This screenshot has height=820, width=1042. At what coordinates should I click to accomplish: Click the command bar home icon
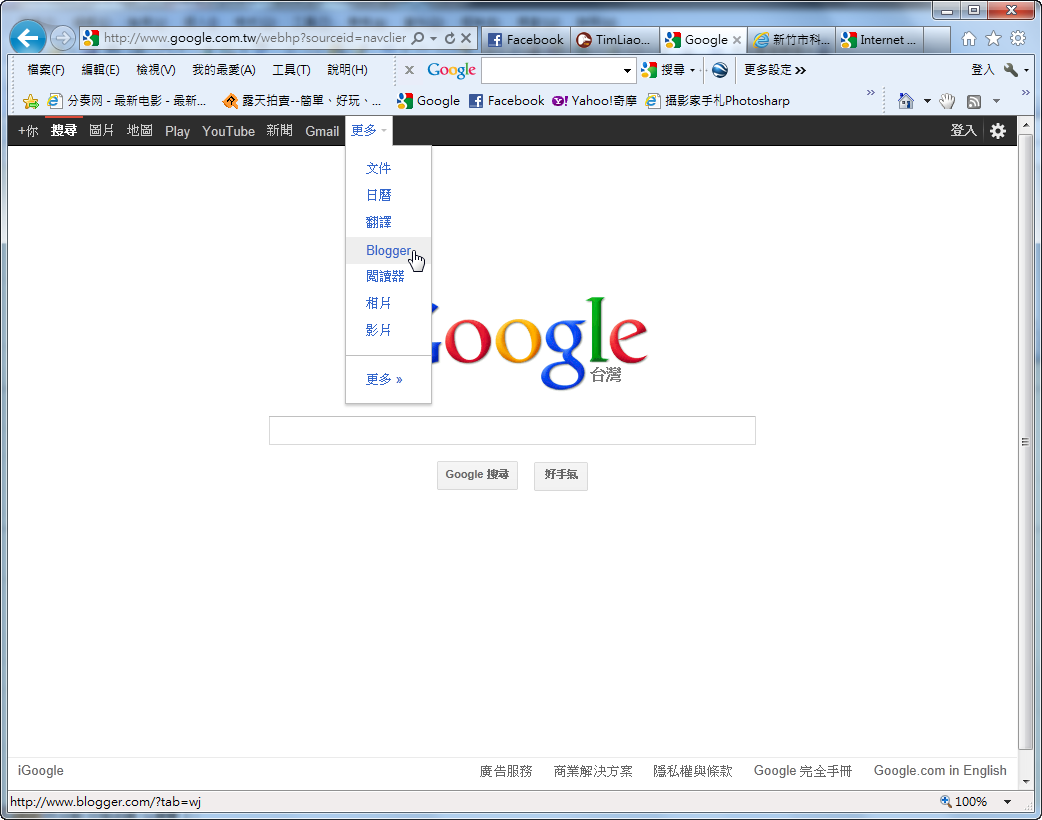coord(906,101)
